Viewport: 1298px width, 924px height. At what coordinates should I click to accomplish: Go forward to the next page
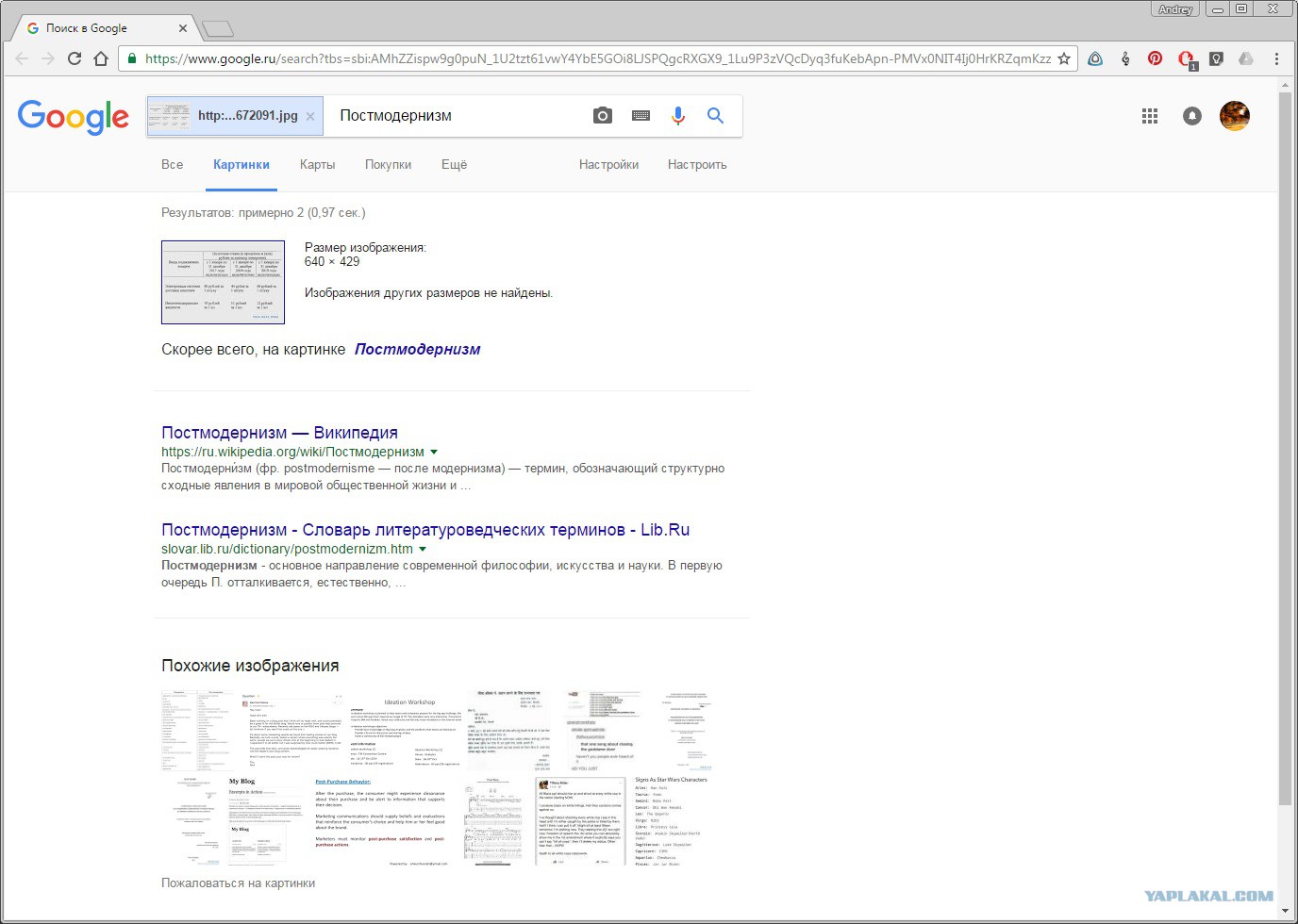click(48, 58)
